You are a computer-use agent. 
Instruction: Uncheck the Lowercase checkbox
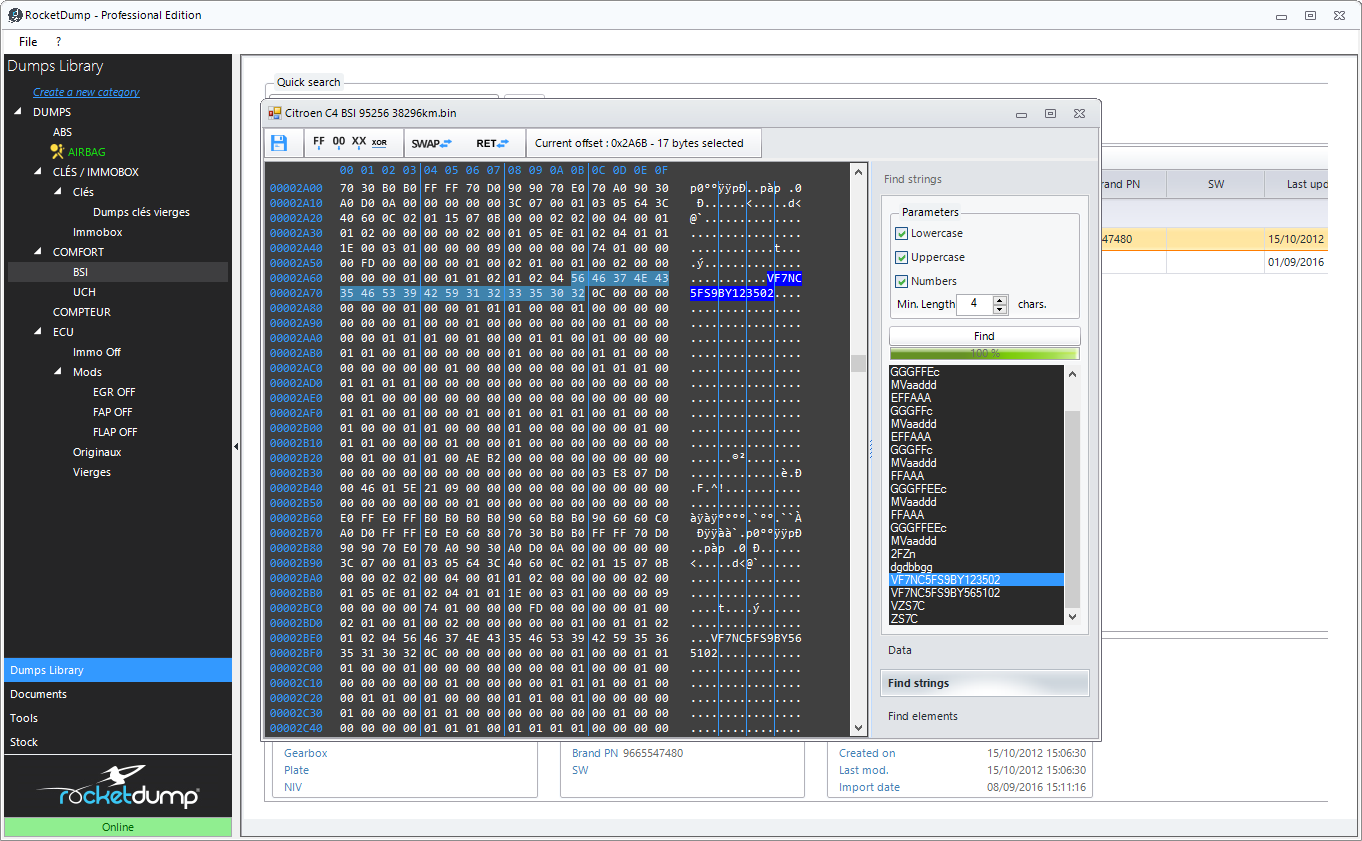tap(902, 233)
